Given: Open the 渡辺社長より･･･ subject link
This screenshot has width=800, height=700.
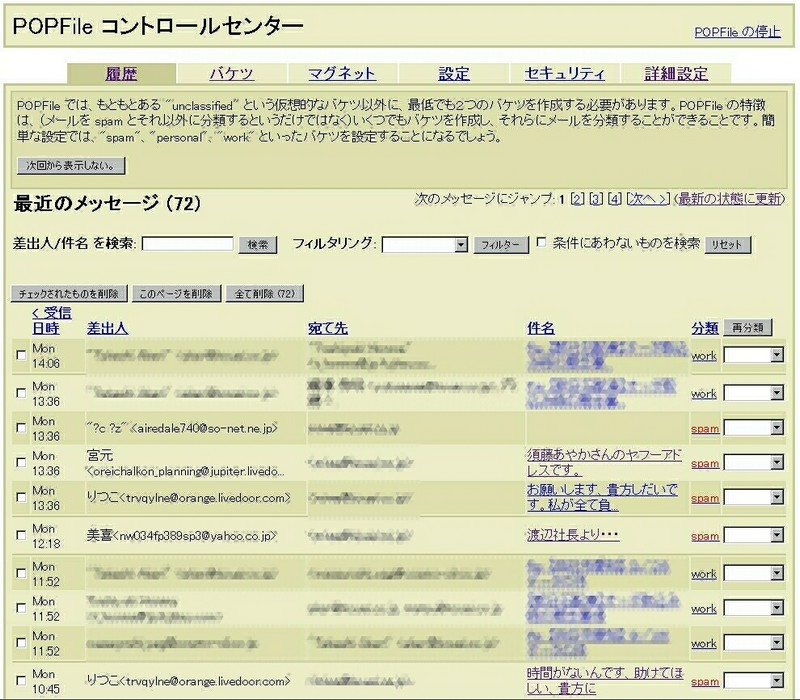Looking at the screenshot, I should coord(573,535).
